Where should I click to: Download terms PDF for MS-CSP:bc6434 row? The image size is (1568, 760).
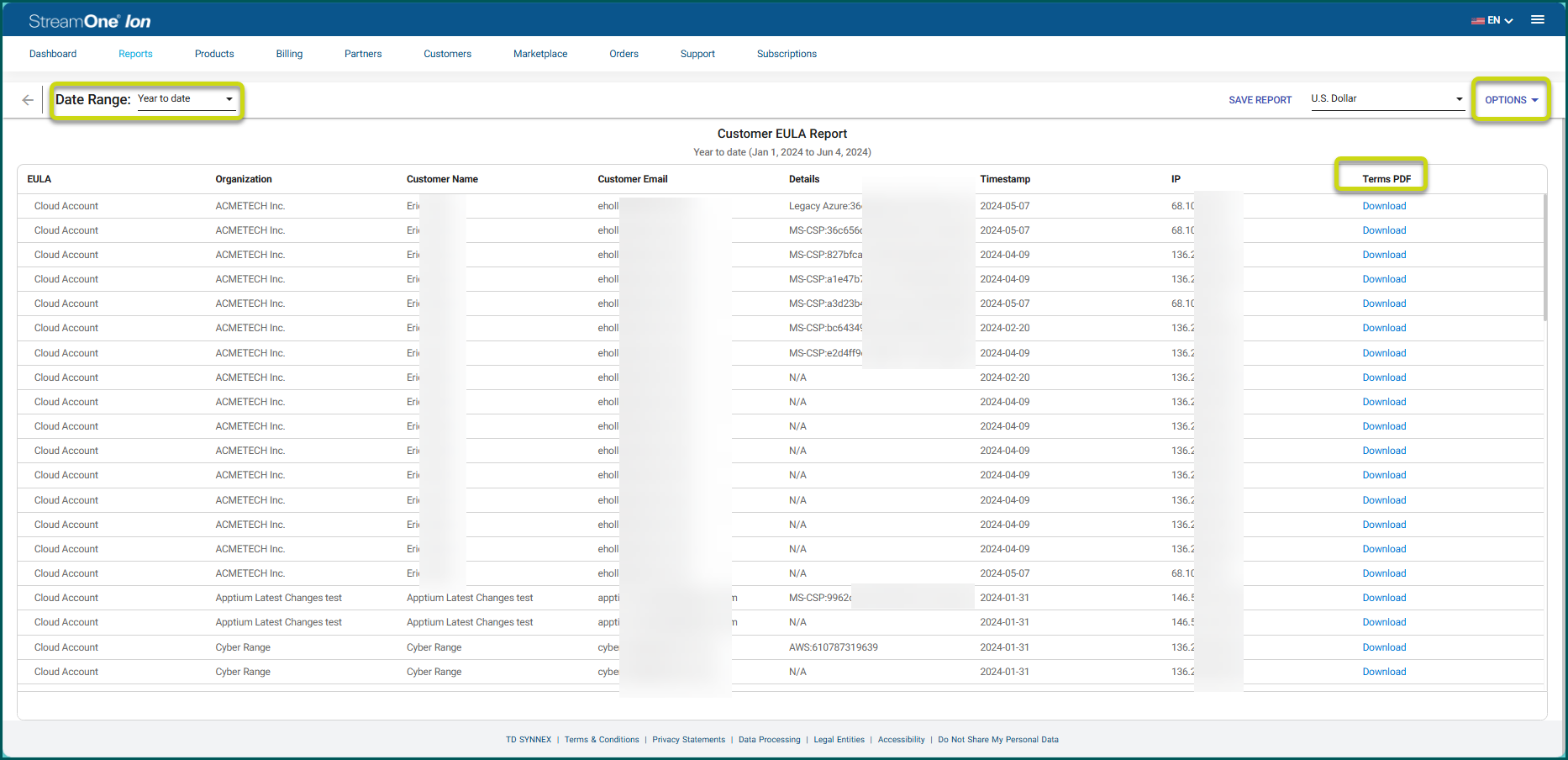(1384, 328)
